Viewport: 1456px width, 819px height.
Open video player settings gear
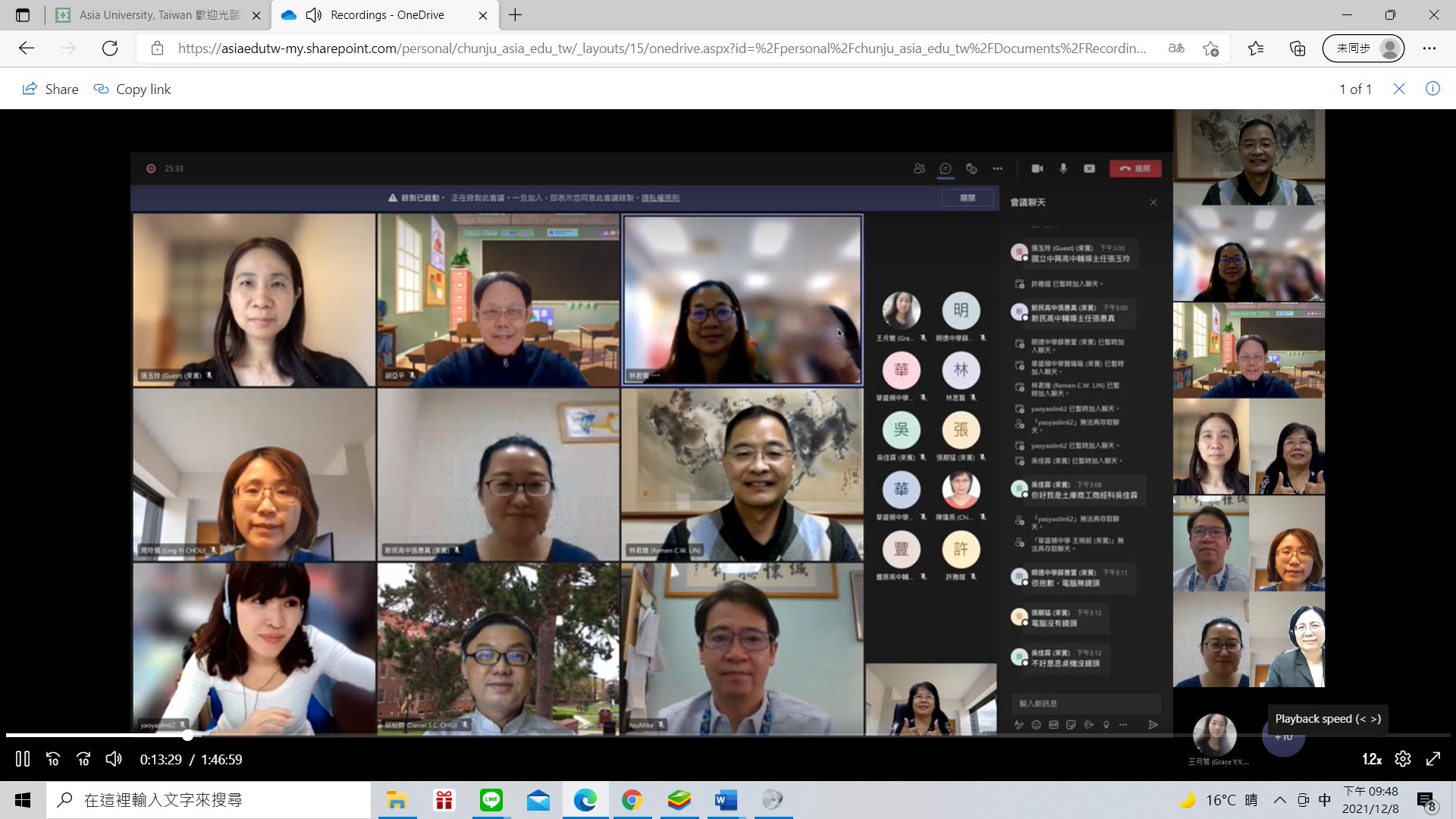pyautogui.click(x=1403, y=759)
